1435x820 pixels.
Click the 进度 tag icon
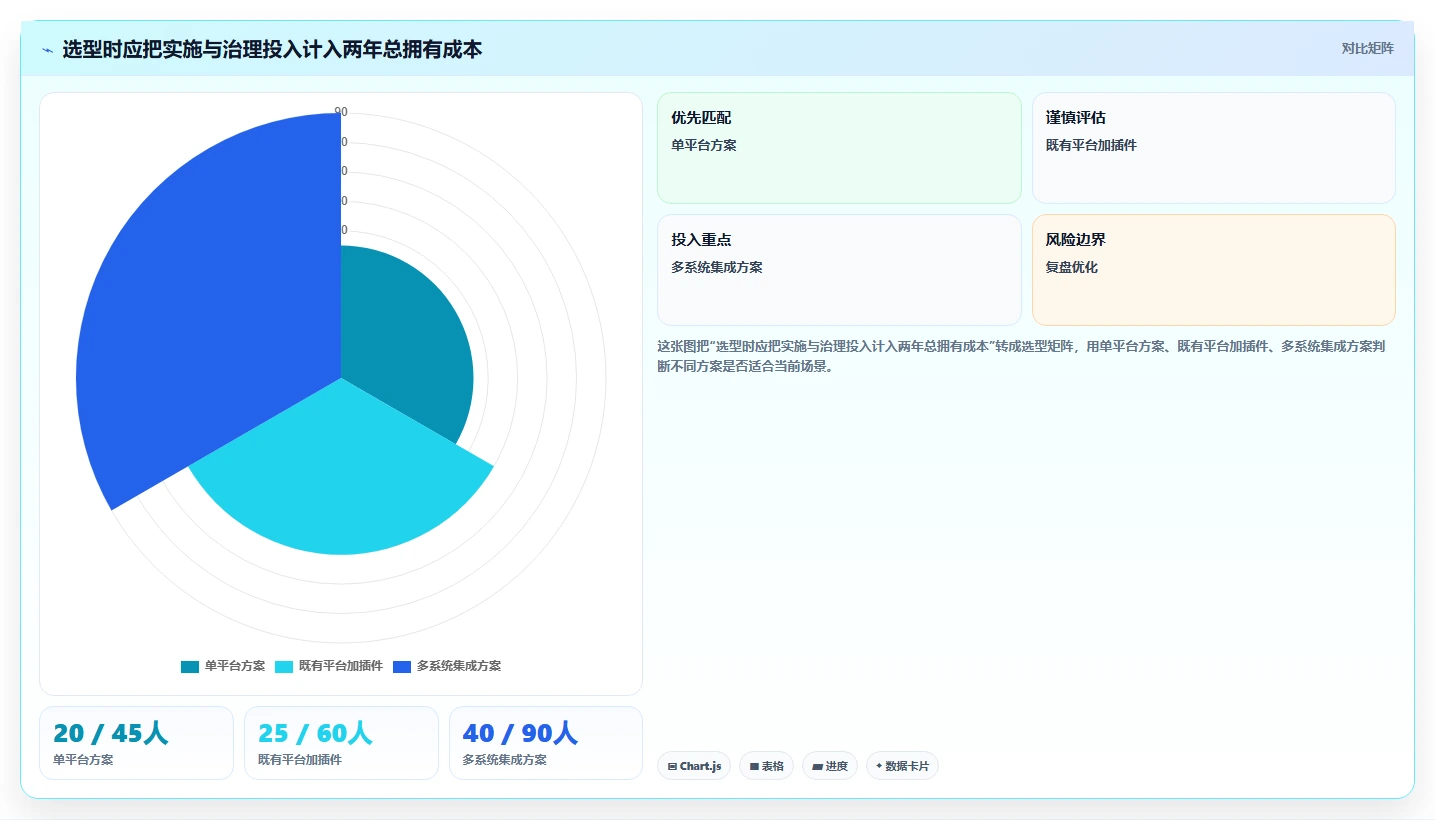[x=817, y=767]
